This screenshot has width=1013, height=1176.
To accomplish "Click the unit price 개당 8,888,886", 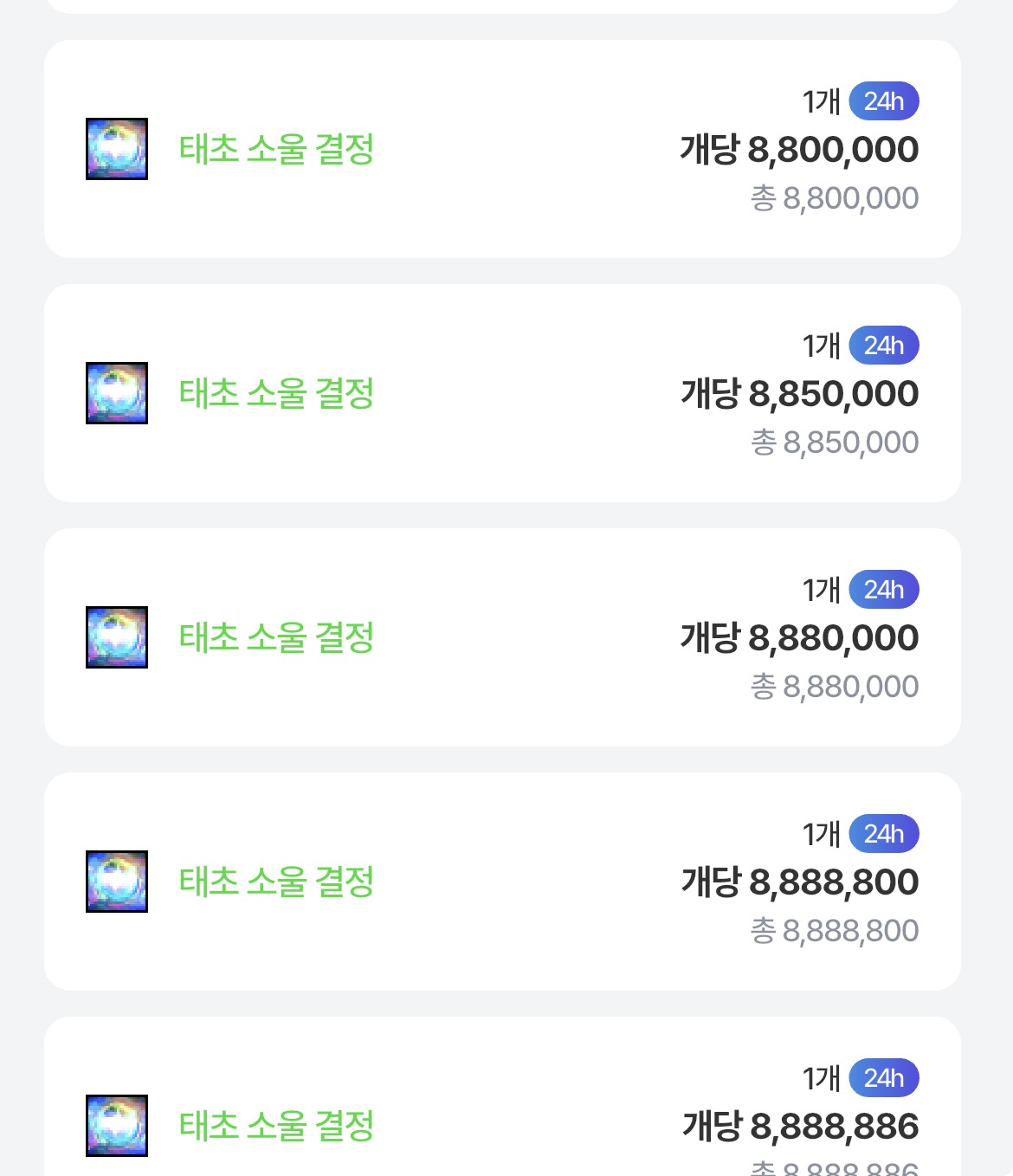I will click(x=800, y=1127).
